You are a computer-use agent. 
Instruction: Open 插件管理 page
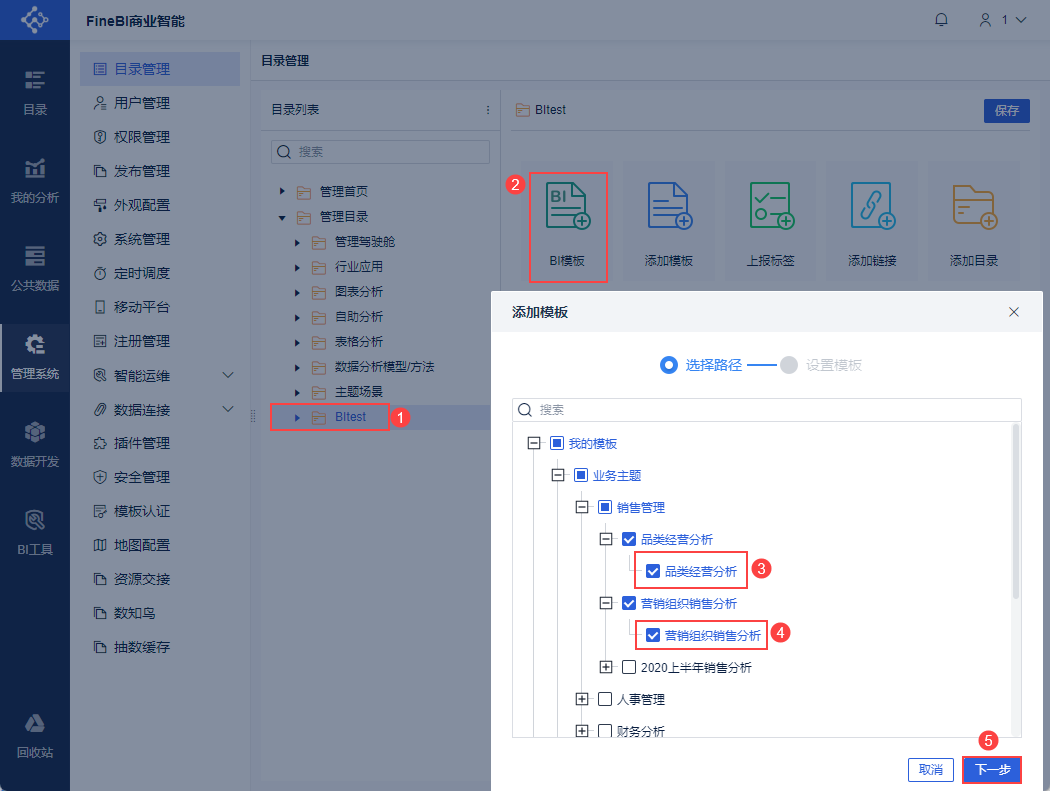pyautogui.click(x=160, y=443)
